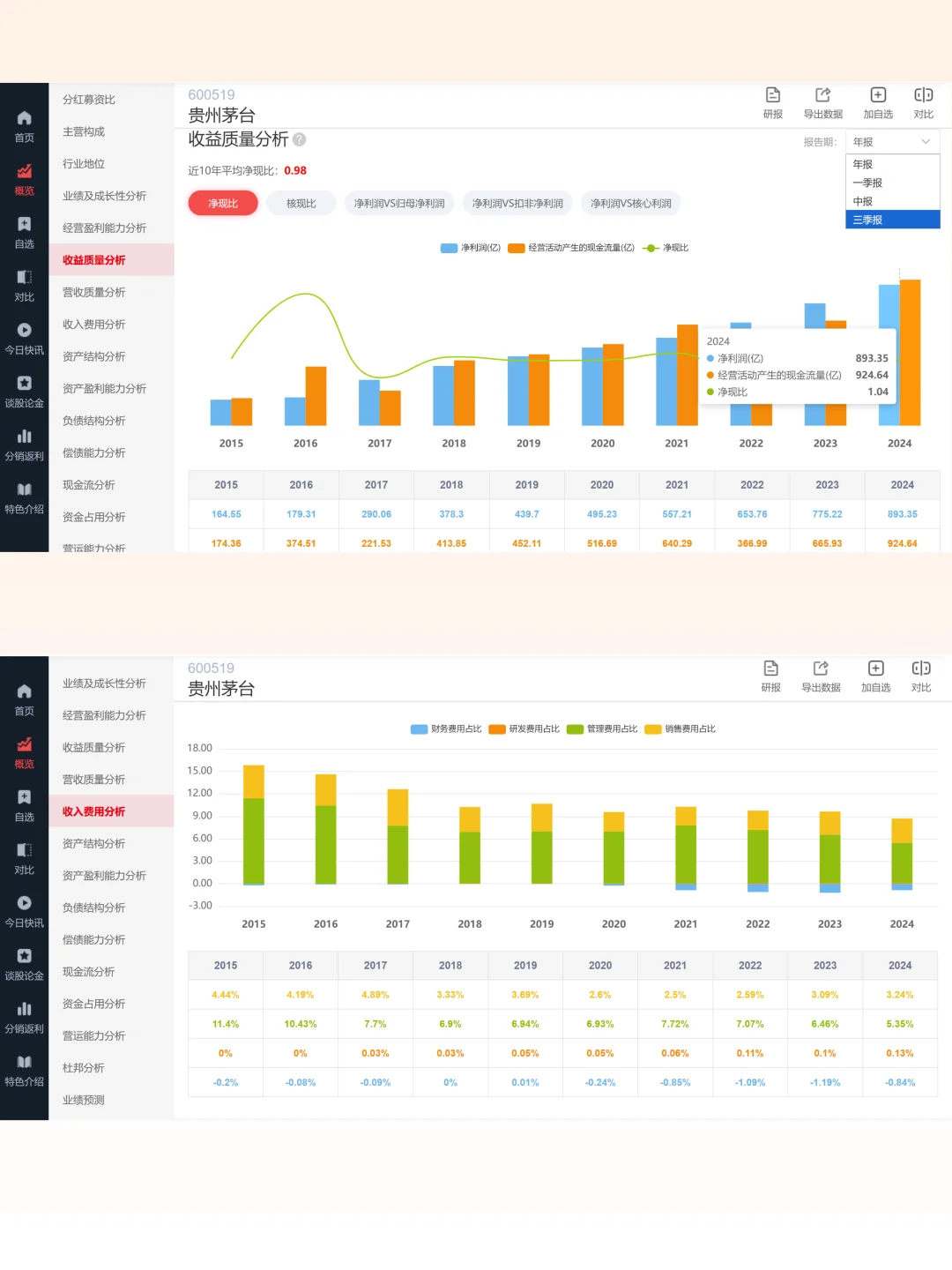
Task: Toggle 研发费用占比 legend series
Action: click(x=524, y=728)
